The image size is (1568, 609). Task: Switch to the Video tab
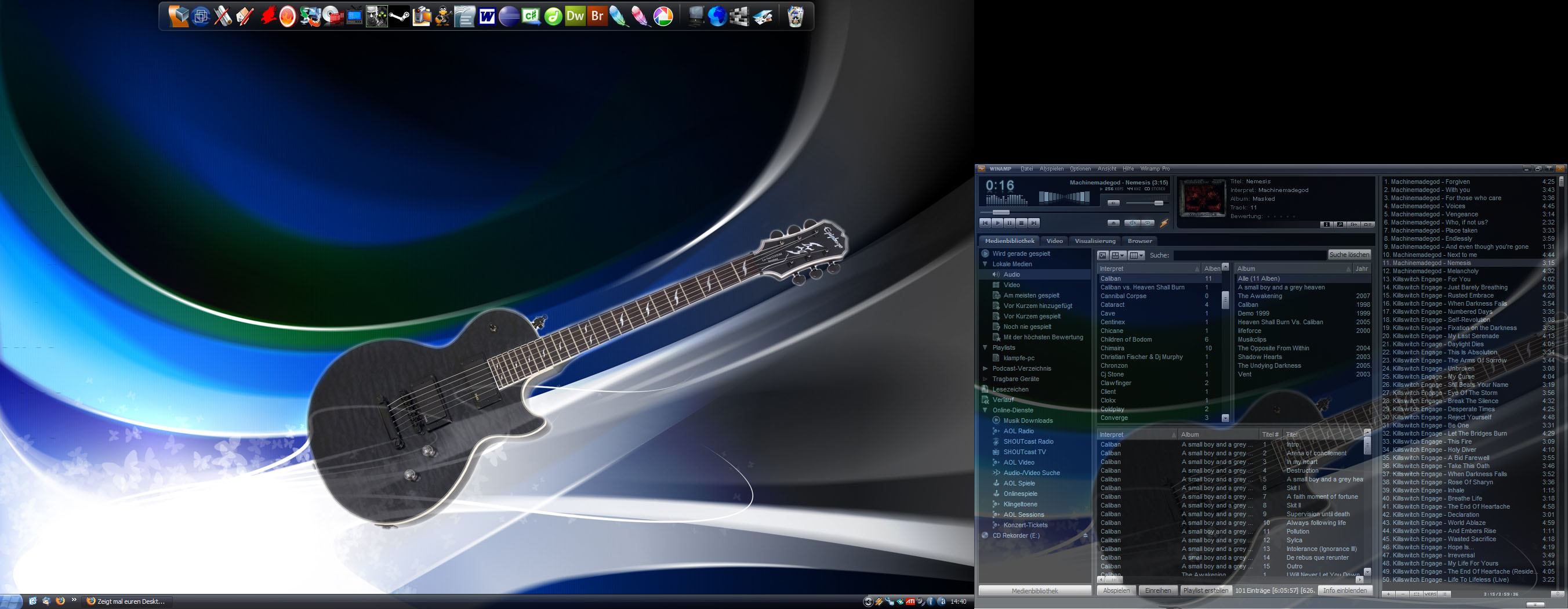1055,241
